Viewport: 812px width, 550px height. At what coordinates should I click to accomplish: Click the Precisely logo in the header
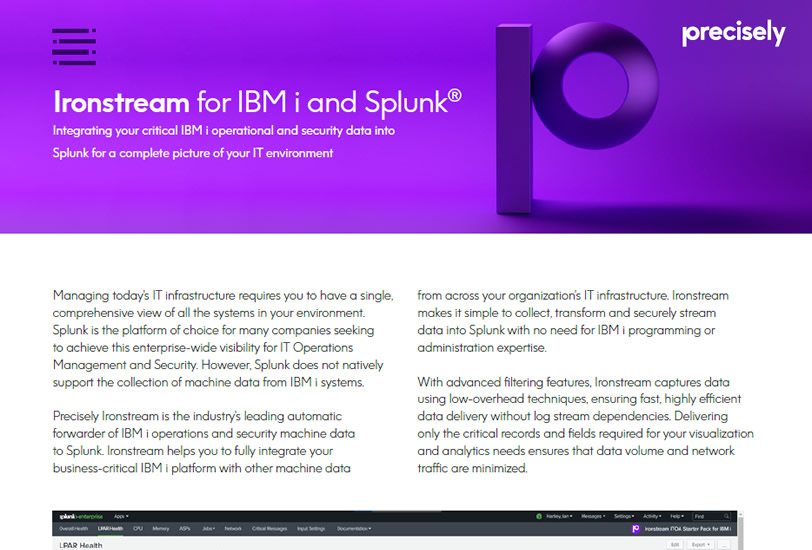[x=733, y=33]
